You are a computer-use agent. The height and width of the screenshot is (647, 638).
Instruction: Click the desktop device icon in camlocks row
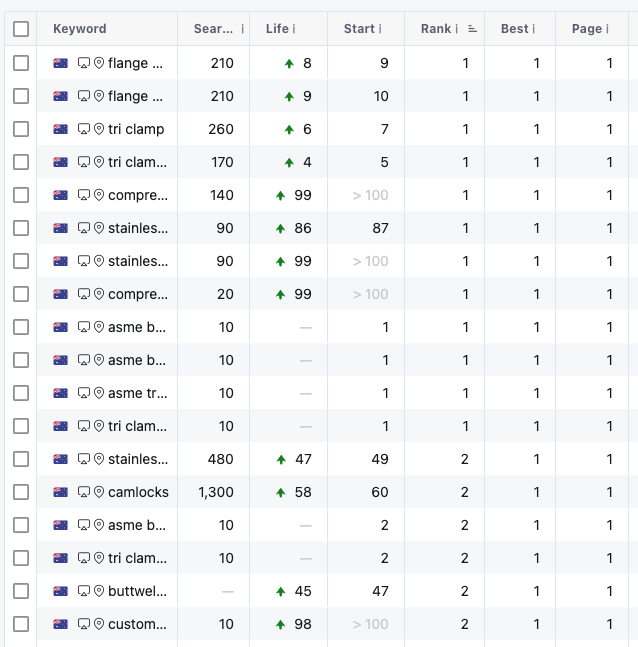pyautogui.click(x=84, y=492)
